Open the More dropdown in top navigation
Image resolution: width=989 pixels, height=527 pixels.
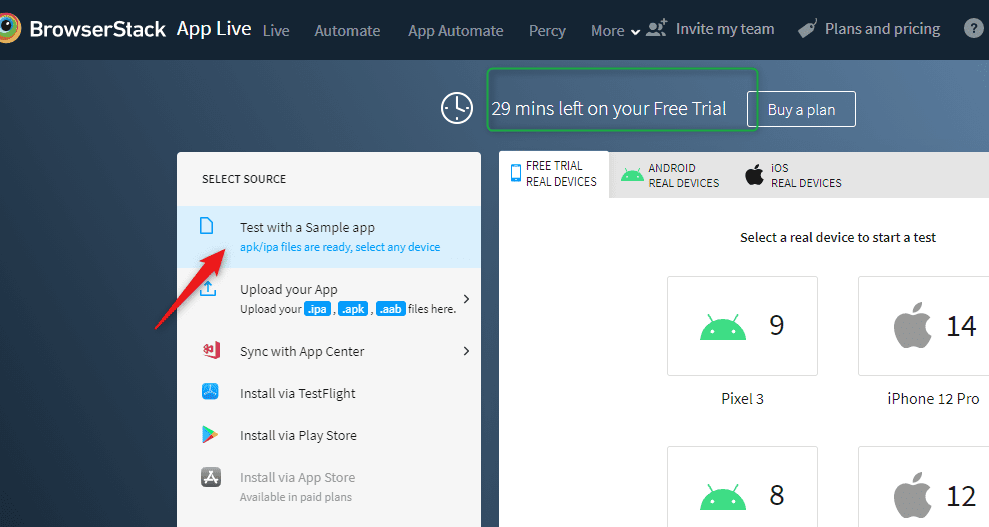[614, 31]
